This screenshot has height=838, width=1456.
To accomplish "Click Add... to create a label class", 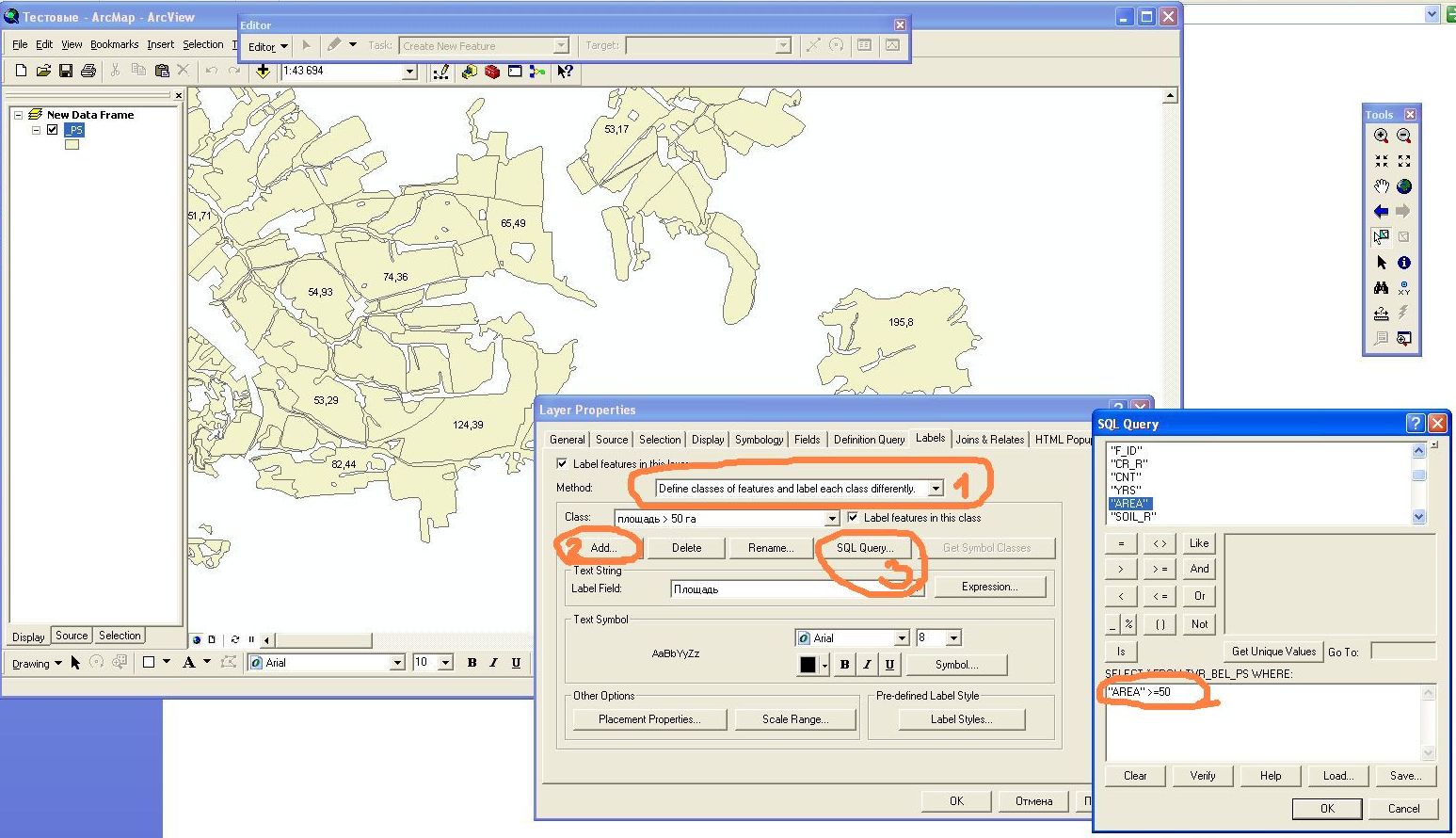I will [604, 548].
